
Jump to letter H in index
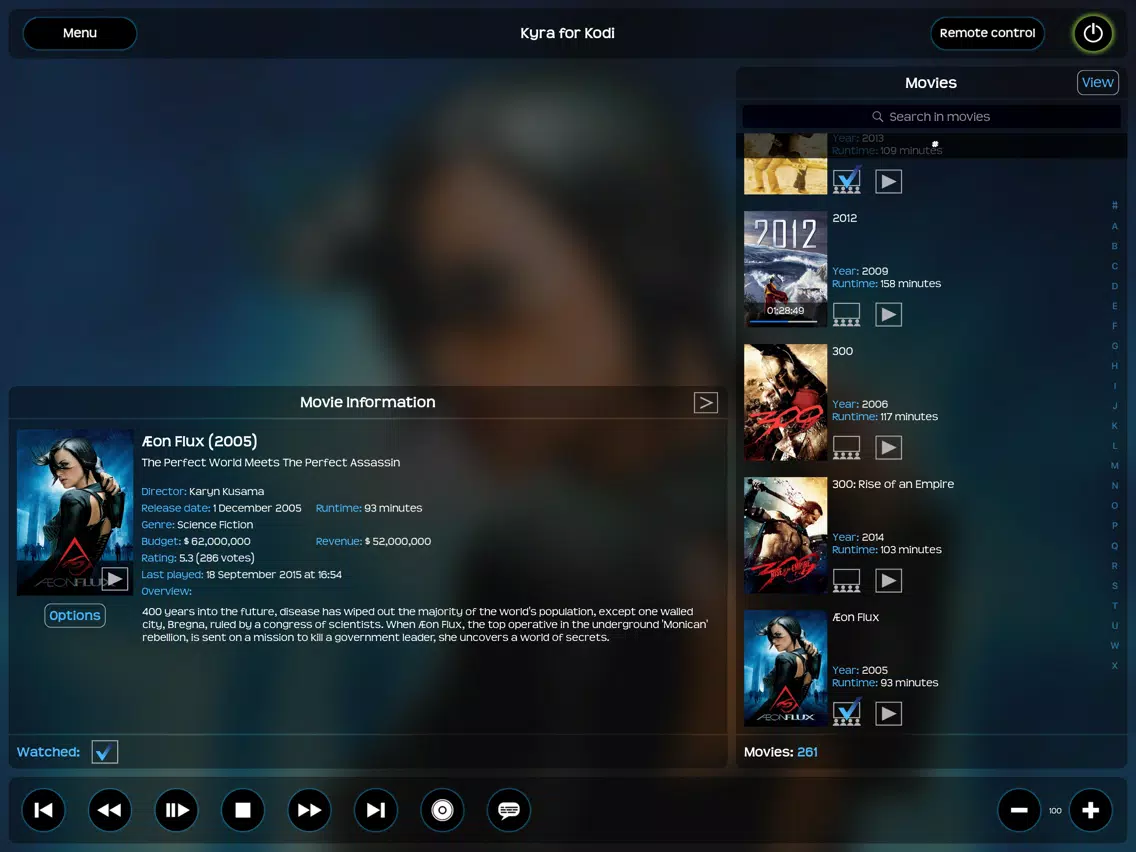1114,366
